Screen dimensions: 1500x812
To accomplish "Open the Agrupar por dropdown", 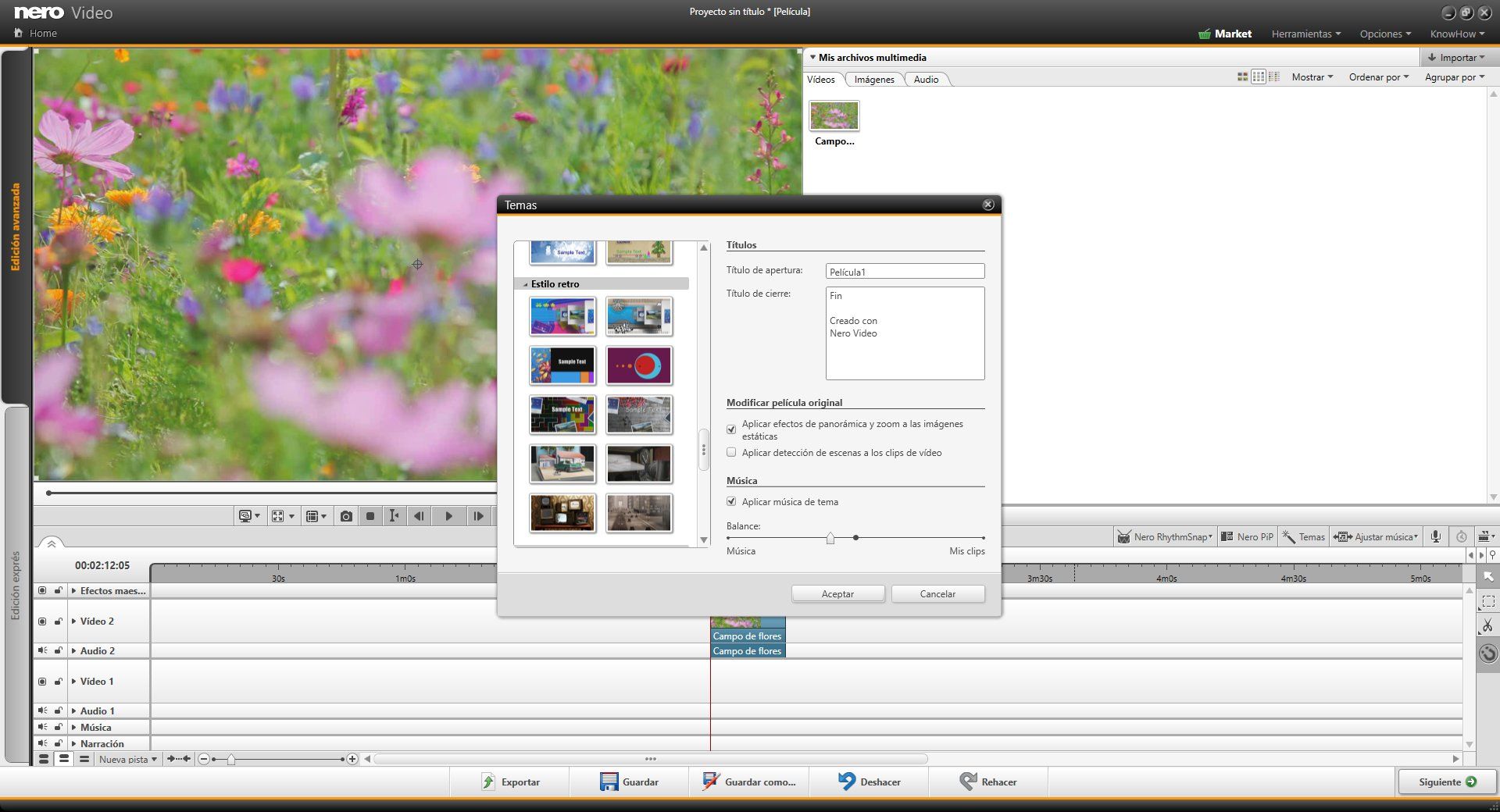I will point(1455,77).
